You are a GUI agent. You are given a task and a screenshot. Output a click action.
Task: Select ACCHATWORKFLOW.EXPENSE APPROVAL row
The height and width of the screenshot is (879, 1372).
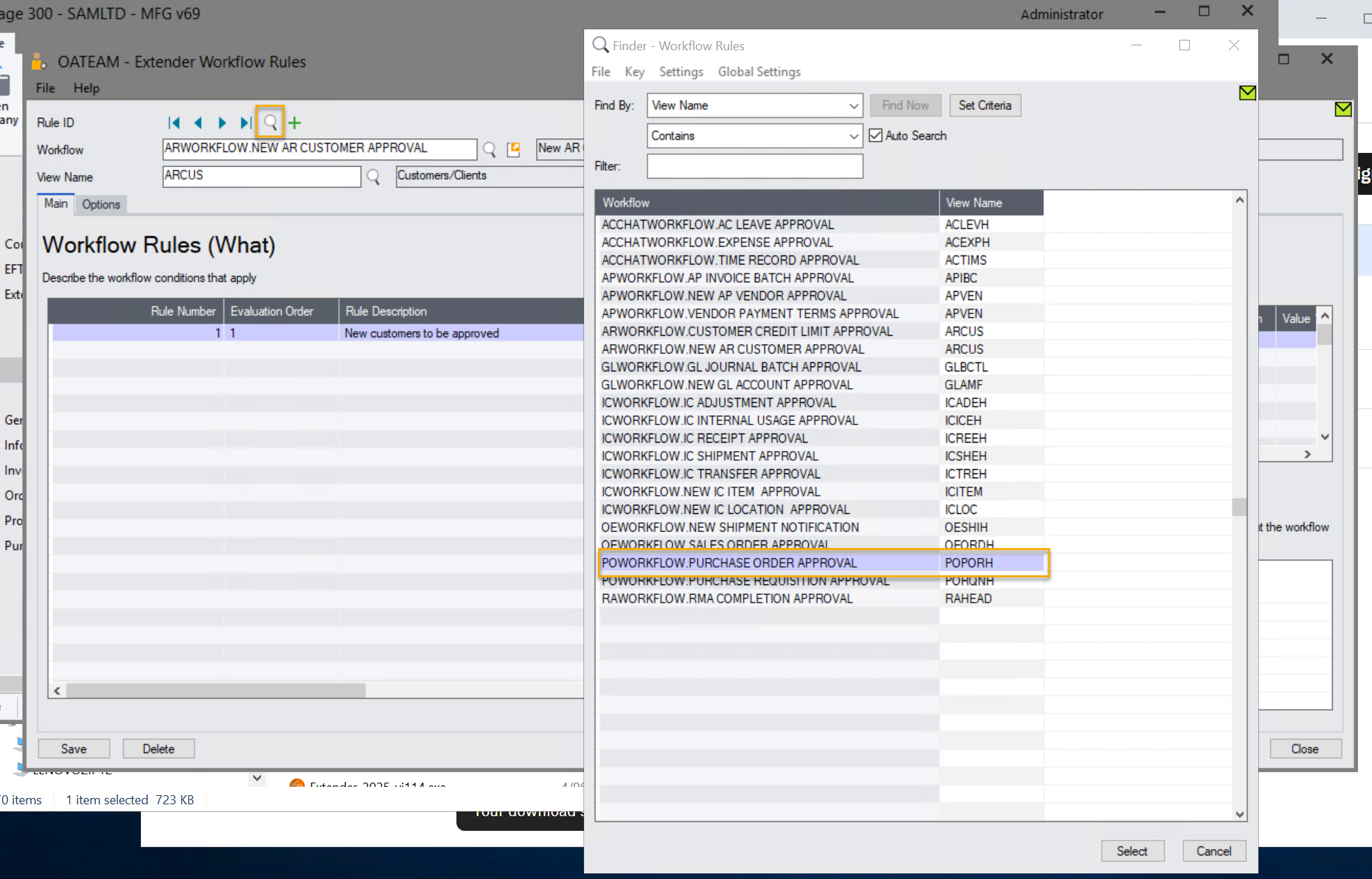coord(821,242)
